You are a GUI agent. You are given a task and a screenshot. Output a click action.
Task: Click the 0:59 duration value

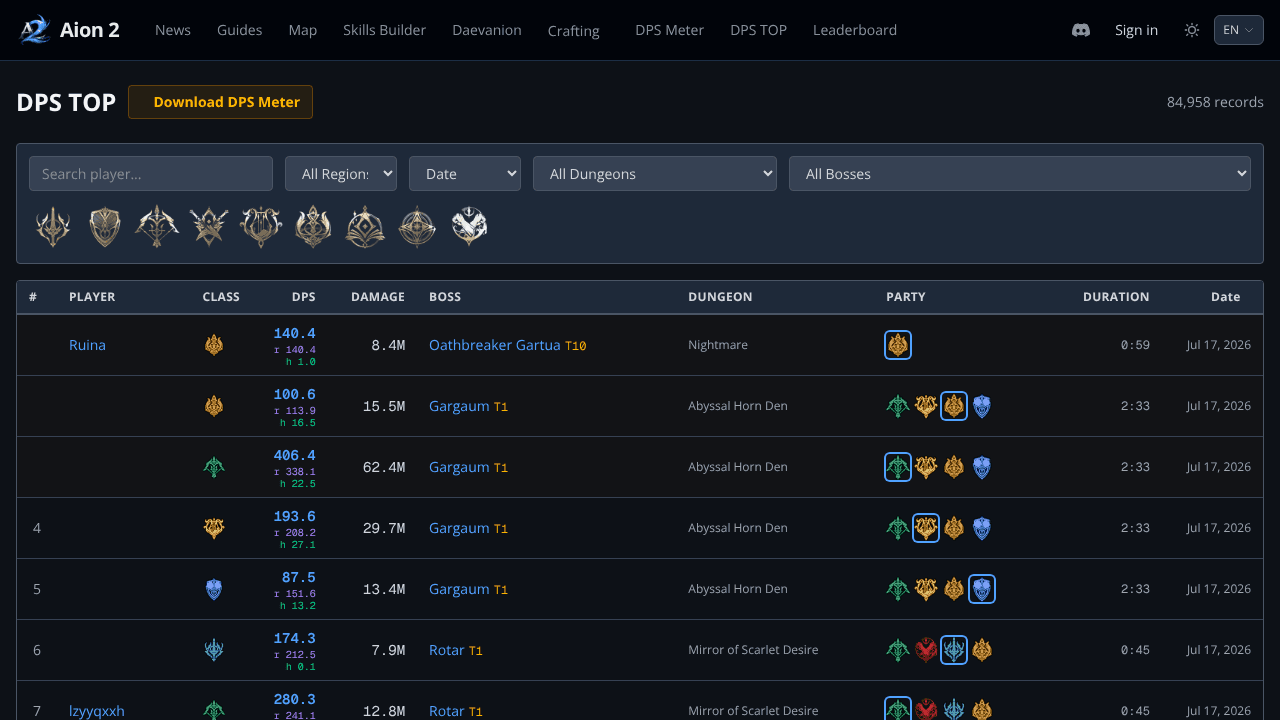pos(1135,345)
